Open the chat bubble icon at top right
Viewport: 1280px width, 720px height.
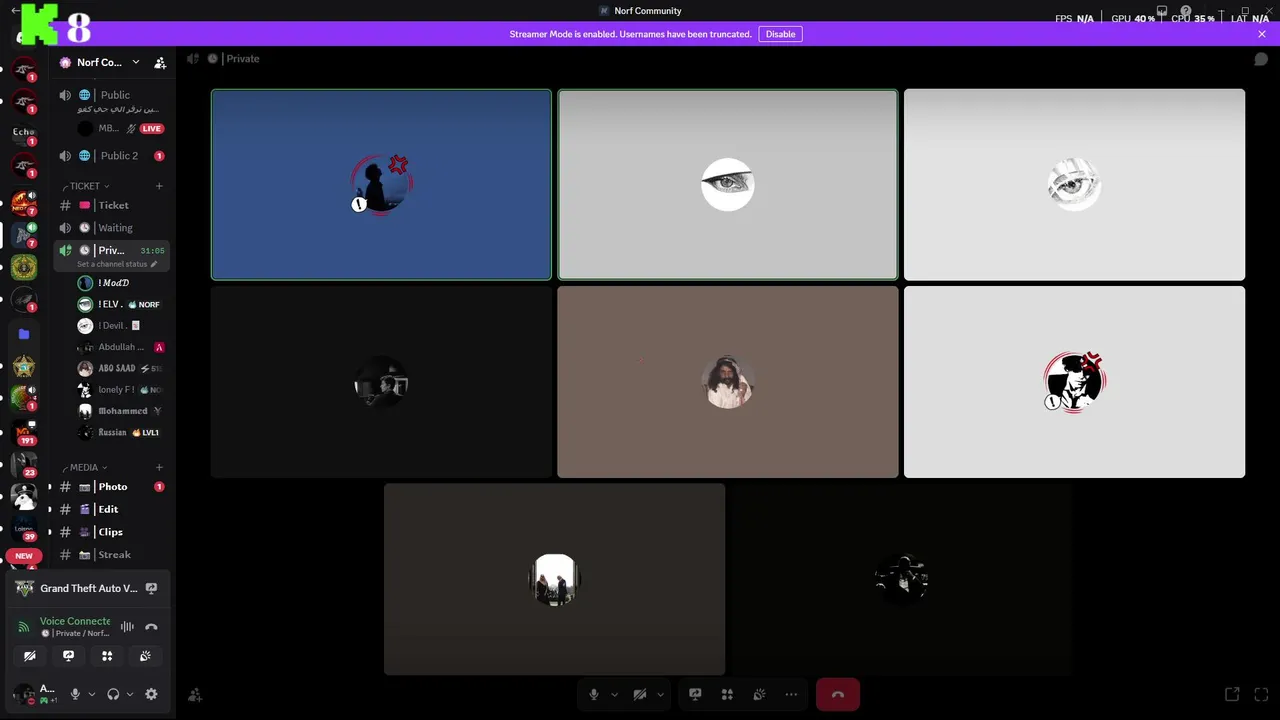tap(1262, 59)
